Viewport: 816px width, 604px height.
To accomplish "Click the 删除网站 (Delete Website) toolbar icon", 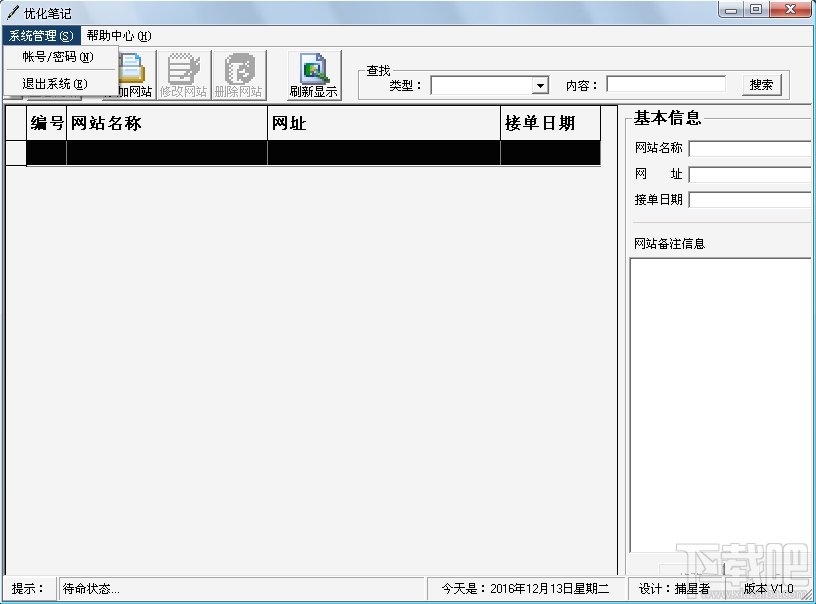I will point(240,73).
